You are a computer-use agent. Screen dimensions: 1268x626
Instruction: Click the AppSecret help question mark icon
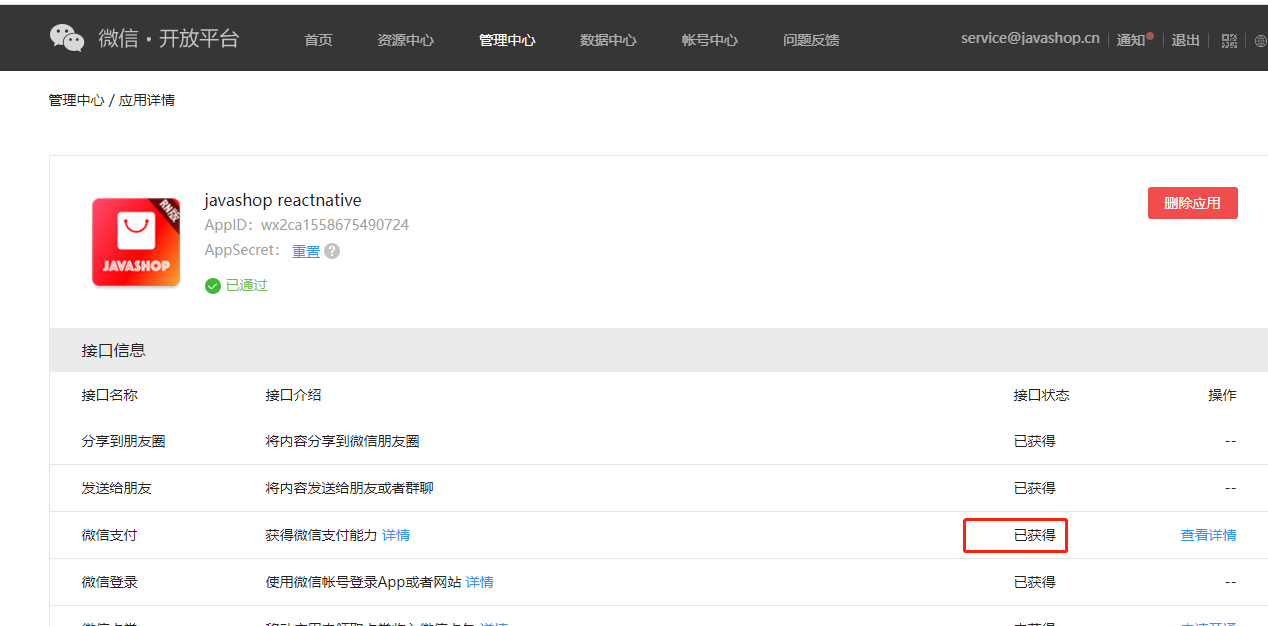332,251
